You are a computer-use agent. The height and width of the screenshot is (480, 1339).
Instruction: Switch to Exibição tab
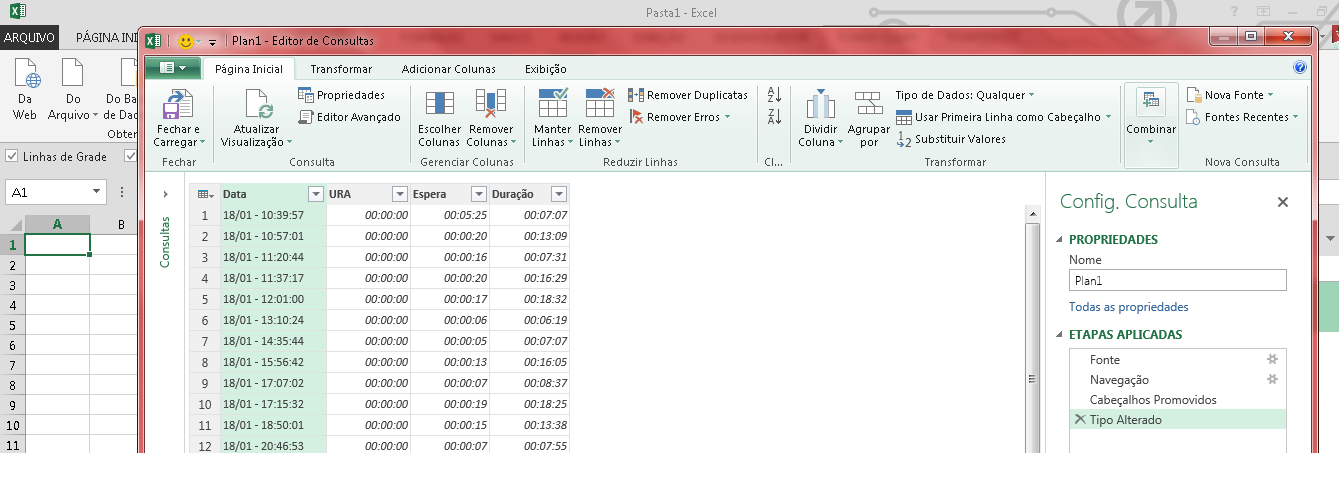click(546, 69)
